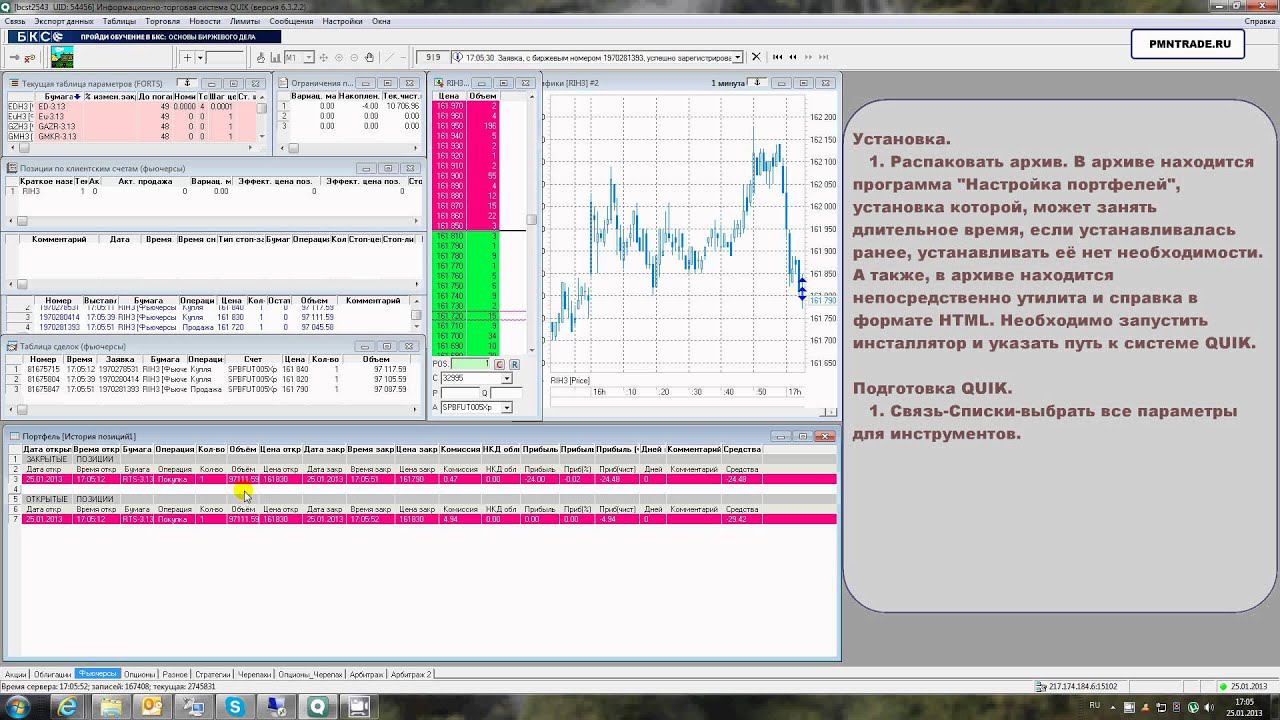Open the Справка menu
Viewport: 1280px width, 720px height.
coord(1259,21)
